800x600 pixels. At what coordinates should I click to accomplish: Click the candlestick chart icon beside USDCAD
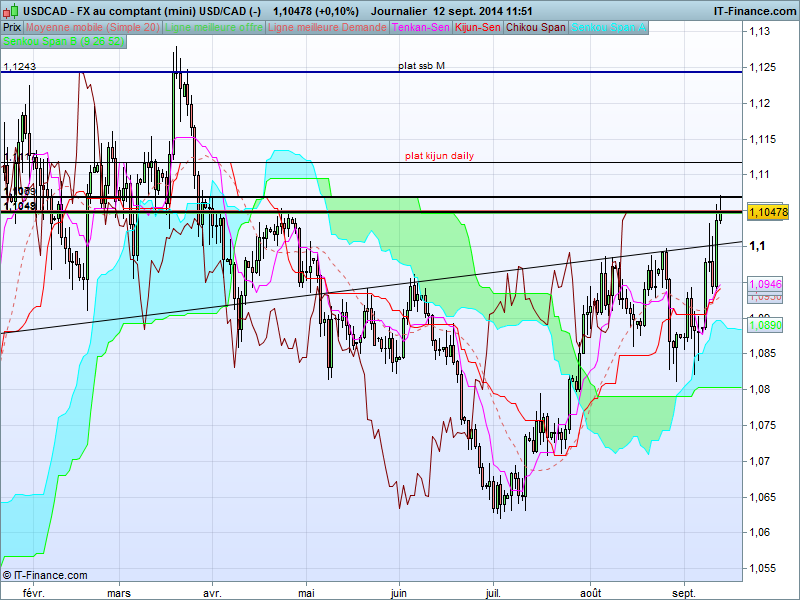(11, 10)
